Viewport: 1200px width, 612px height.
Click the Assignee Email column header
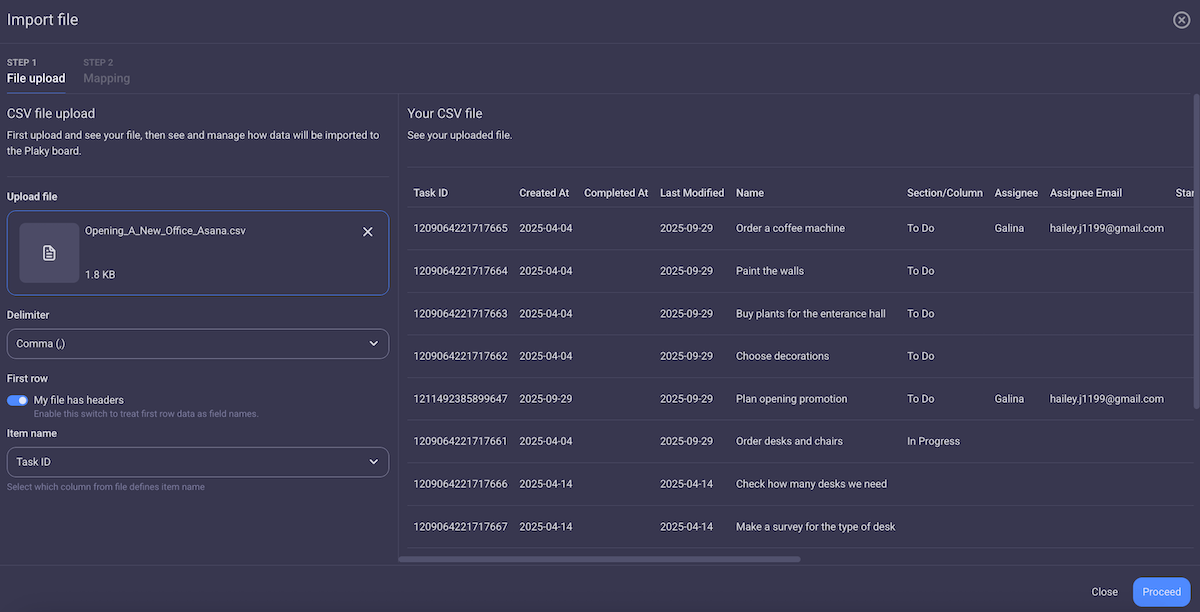(x=1087, y=192)
